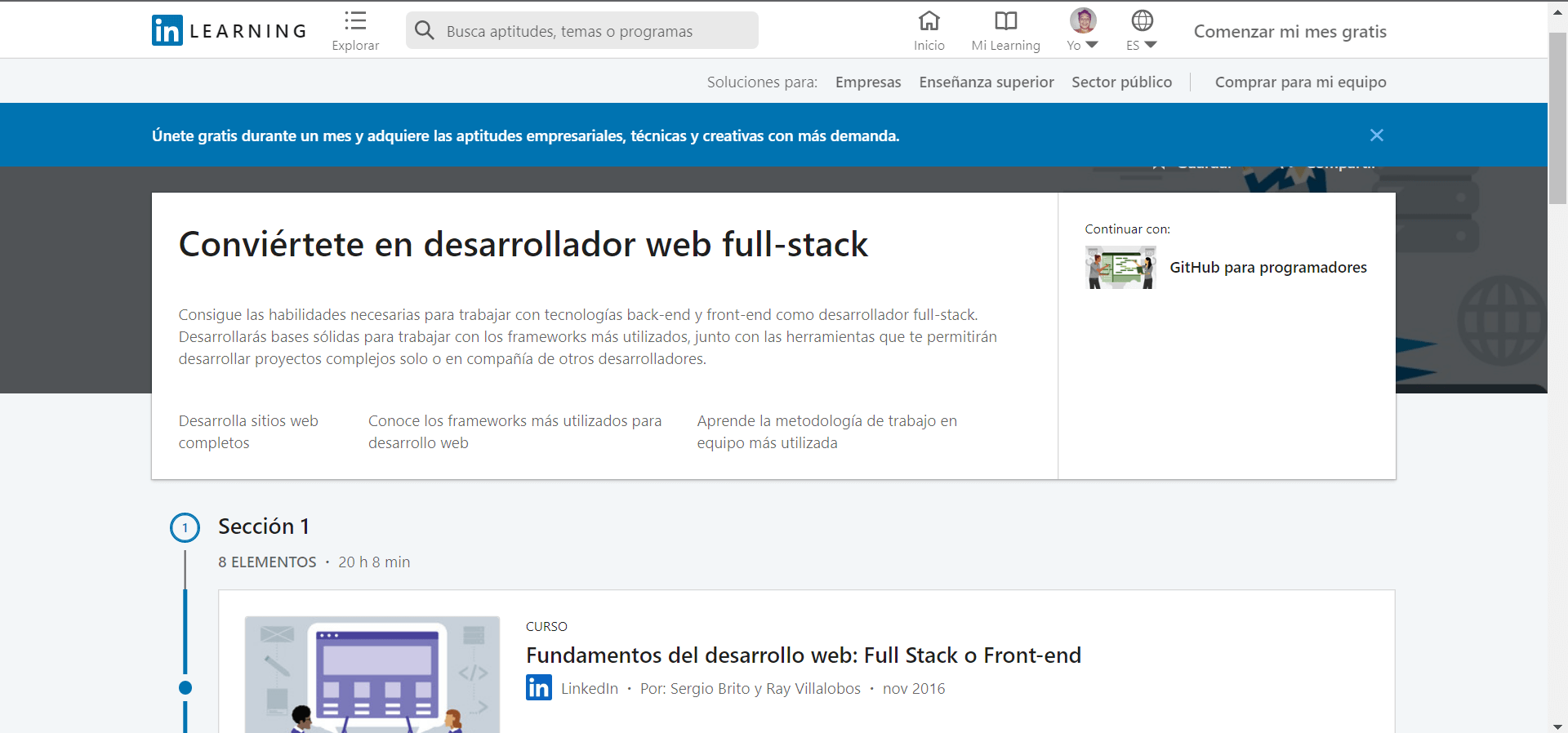Click the 20 h 8 min duration
Screen dimensions: 1568x733
[x=374, y=562]
